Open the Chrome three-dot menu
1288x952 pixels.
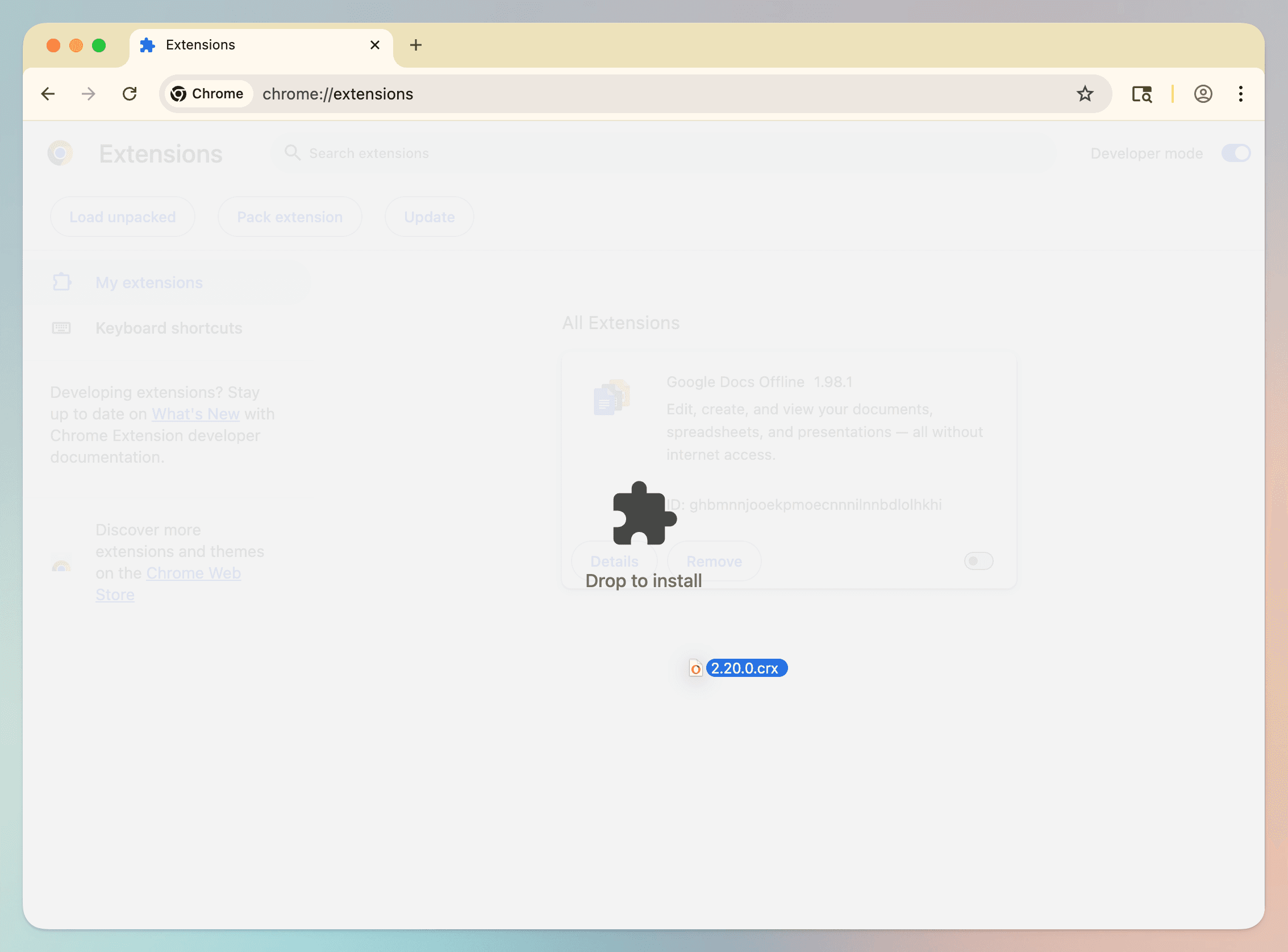pyautogui.click(x=1240, y=94)
